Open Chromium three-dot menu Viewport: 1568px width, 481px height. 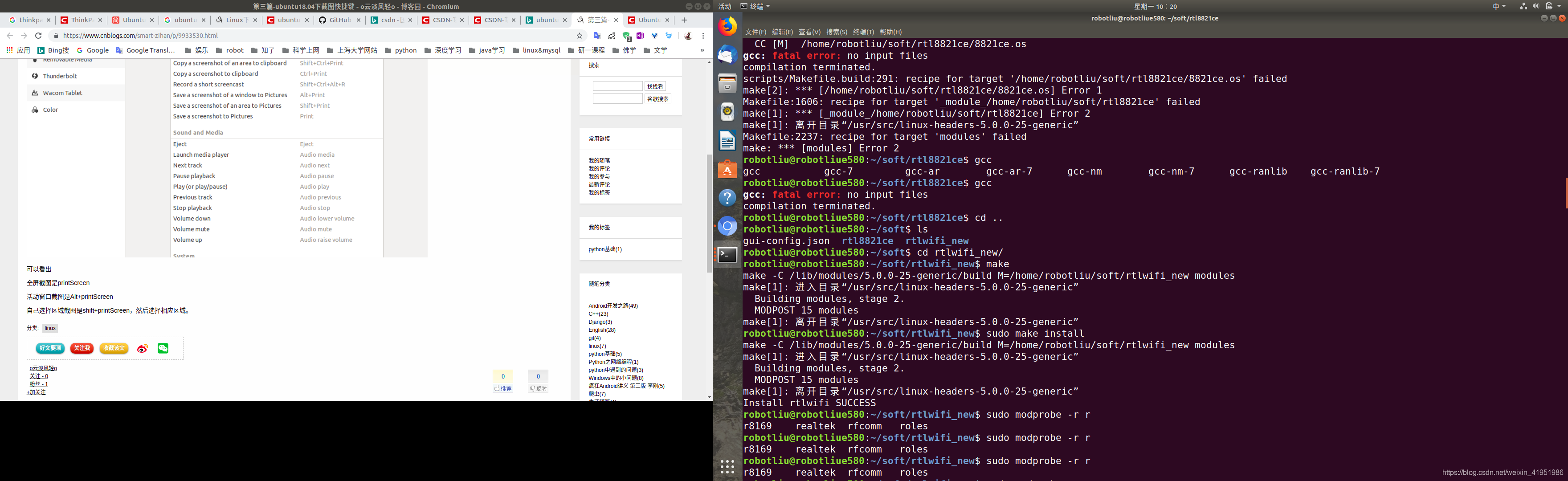(703, 36)
